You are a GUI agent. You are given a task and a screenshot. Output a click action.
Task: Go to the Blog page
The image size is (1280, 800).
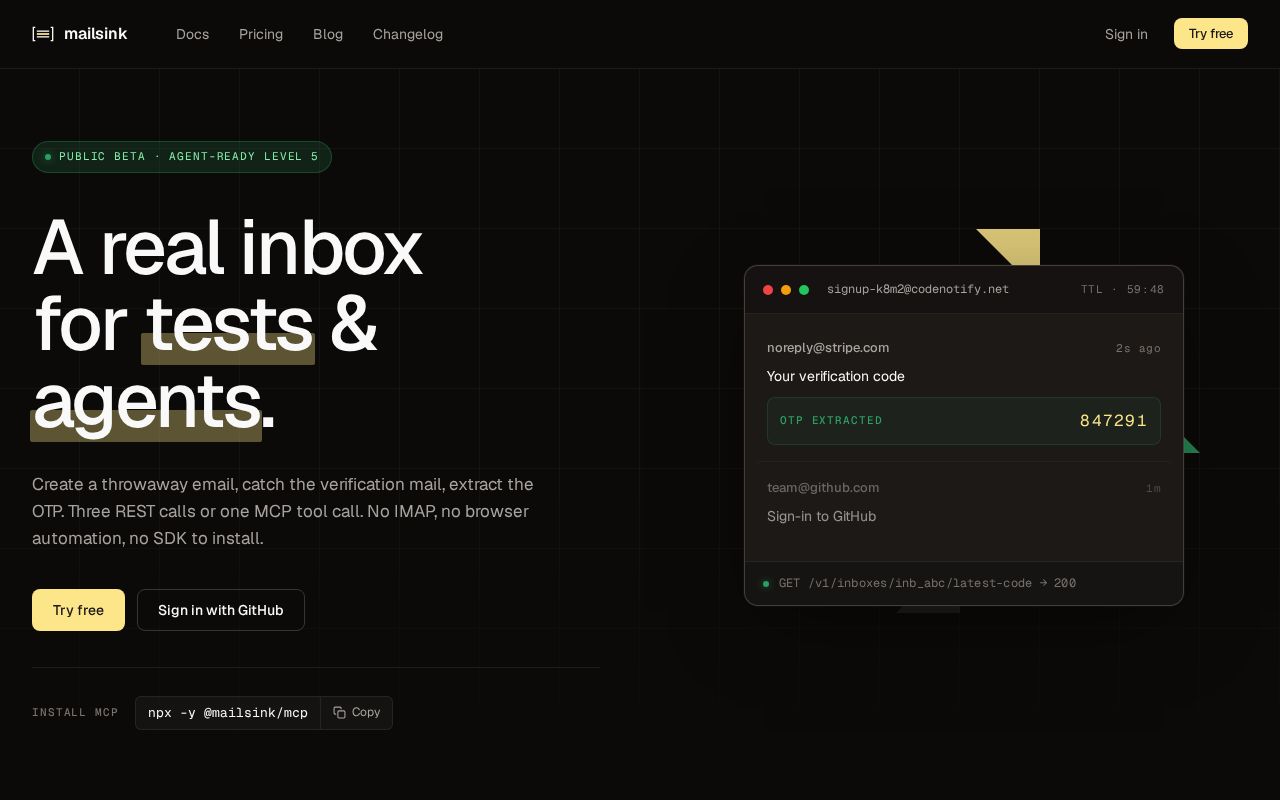(x=328, y=34)
